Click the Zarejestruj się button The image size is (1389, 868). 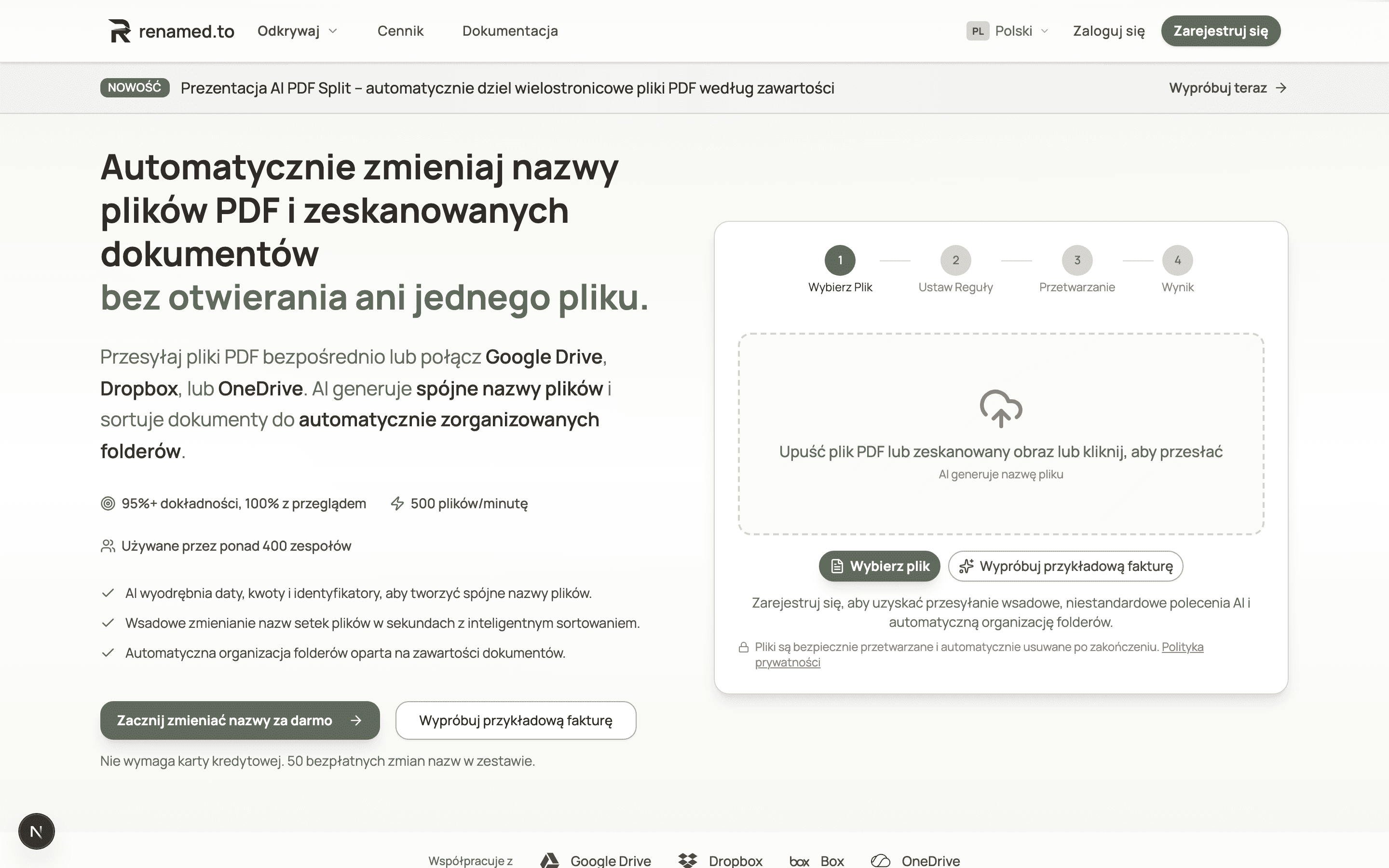1221,30
